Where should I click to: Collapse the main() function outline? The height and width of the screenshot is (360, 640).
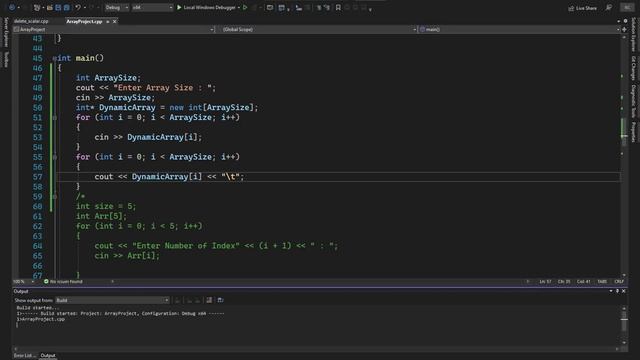pyautogui.click(x=54, y=58)
